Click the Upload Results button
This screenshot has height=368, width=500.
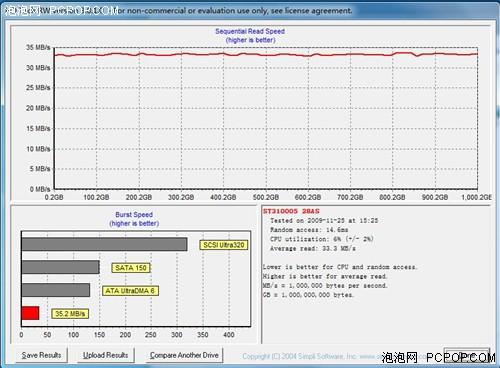(x=105, y=355)
